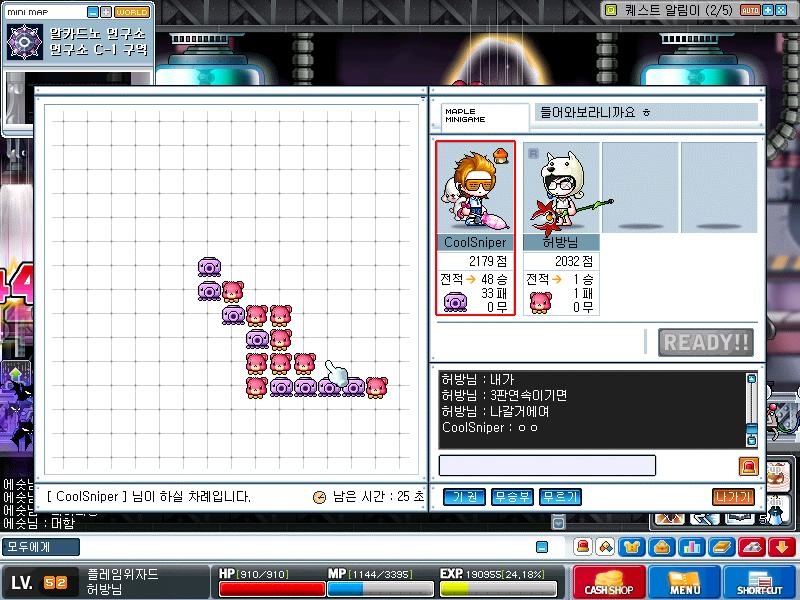Click the quest notifier grid-pattern button
Image resolution: width=800 pixels, height=600 pixels.
(x=781, y=10)
